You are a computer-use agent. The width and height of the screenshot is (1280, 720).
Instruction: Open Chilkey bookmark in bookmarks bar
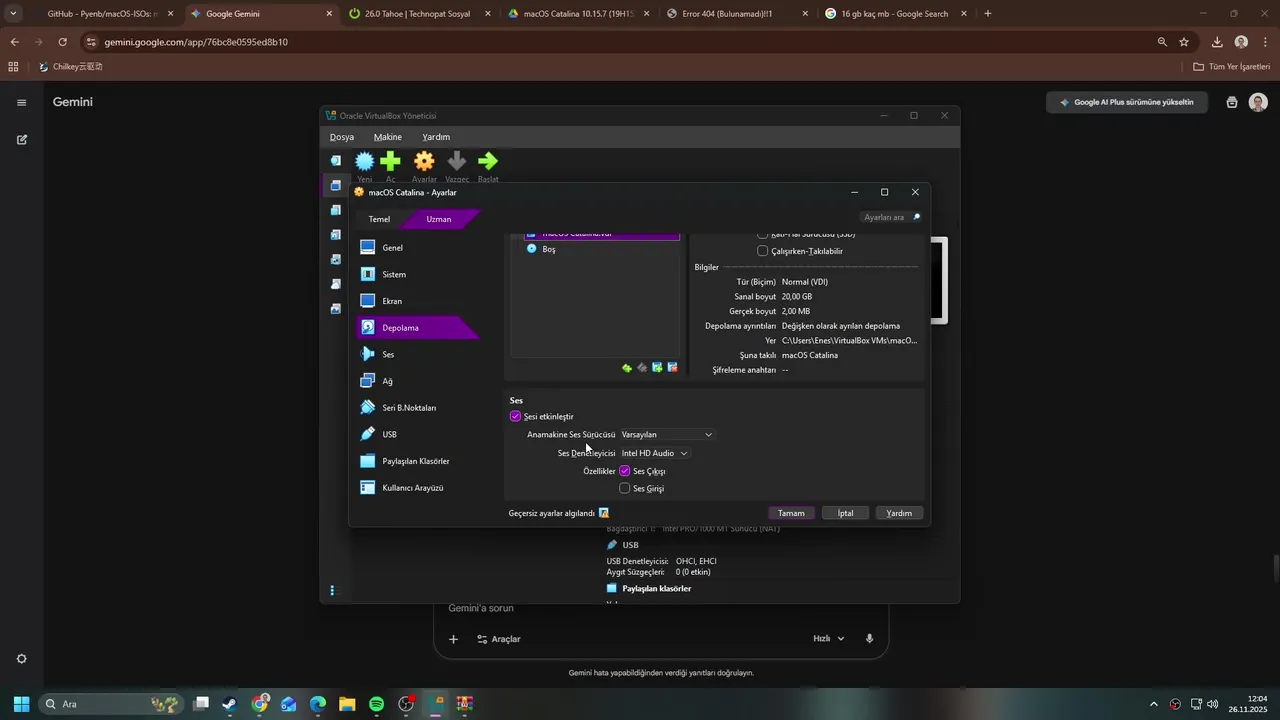tap(71, 67)
